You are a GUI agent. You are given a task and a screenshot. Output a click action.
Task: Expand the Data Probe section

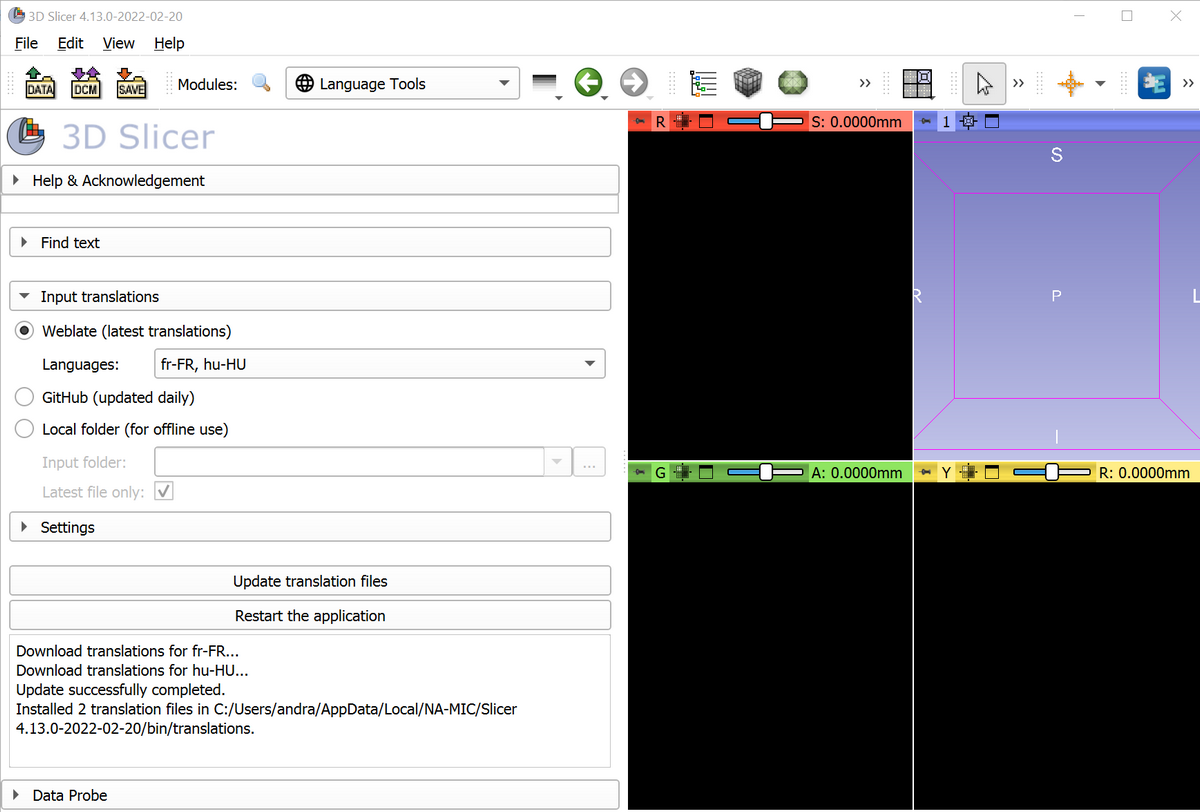310,795
